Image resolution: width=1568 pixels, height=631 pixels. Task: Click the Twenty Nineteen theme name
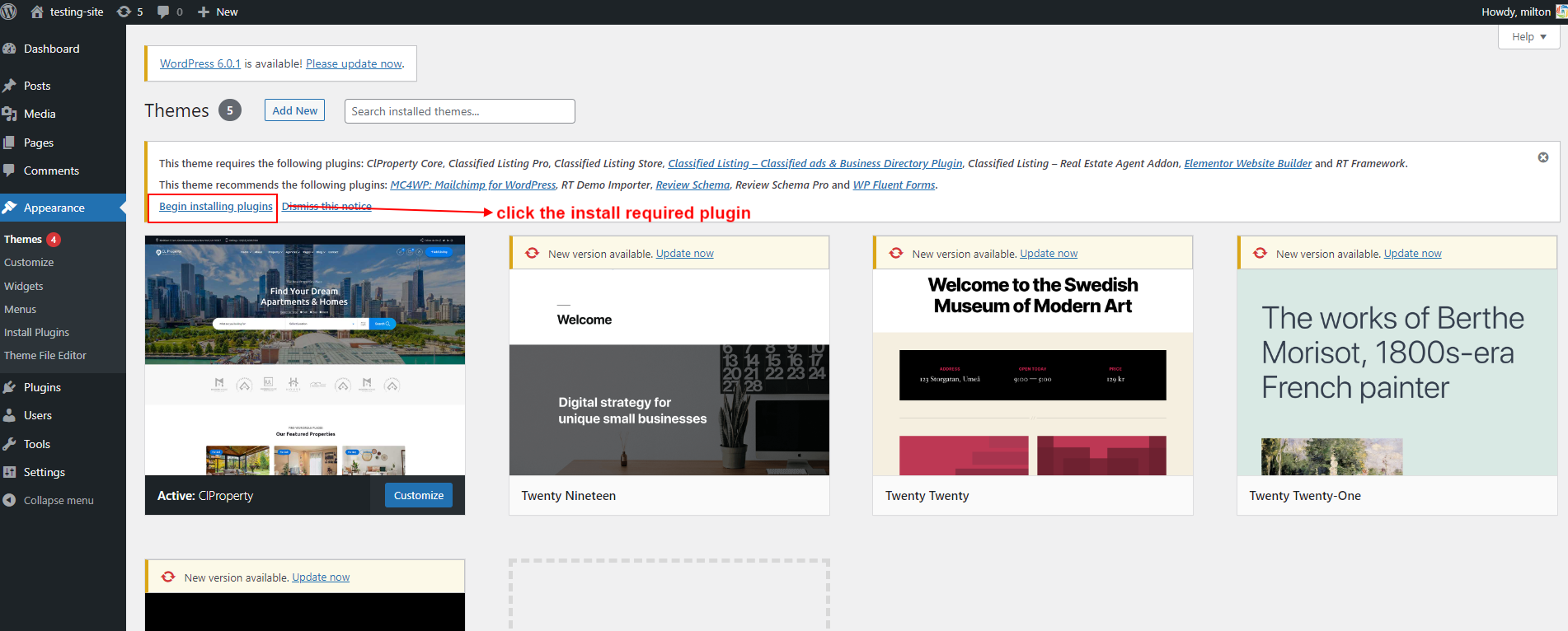pos(569,495)
